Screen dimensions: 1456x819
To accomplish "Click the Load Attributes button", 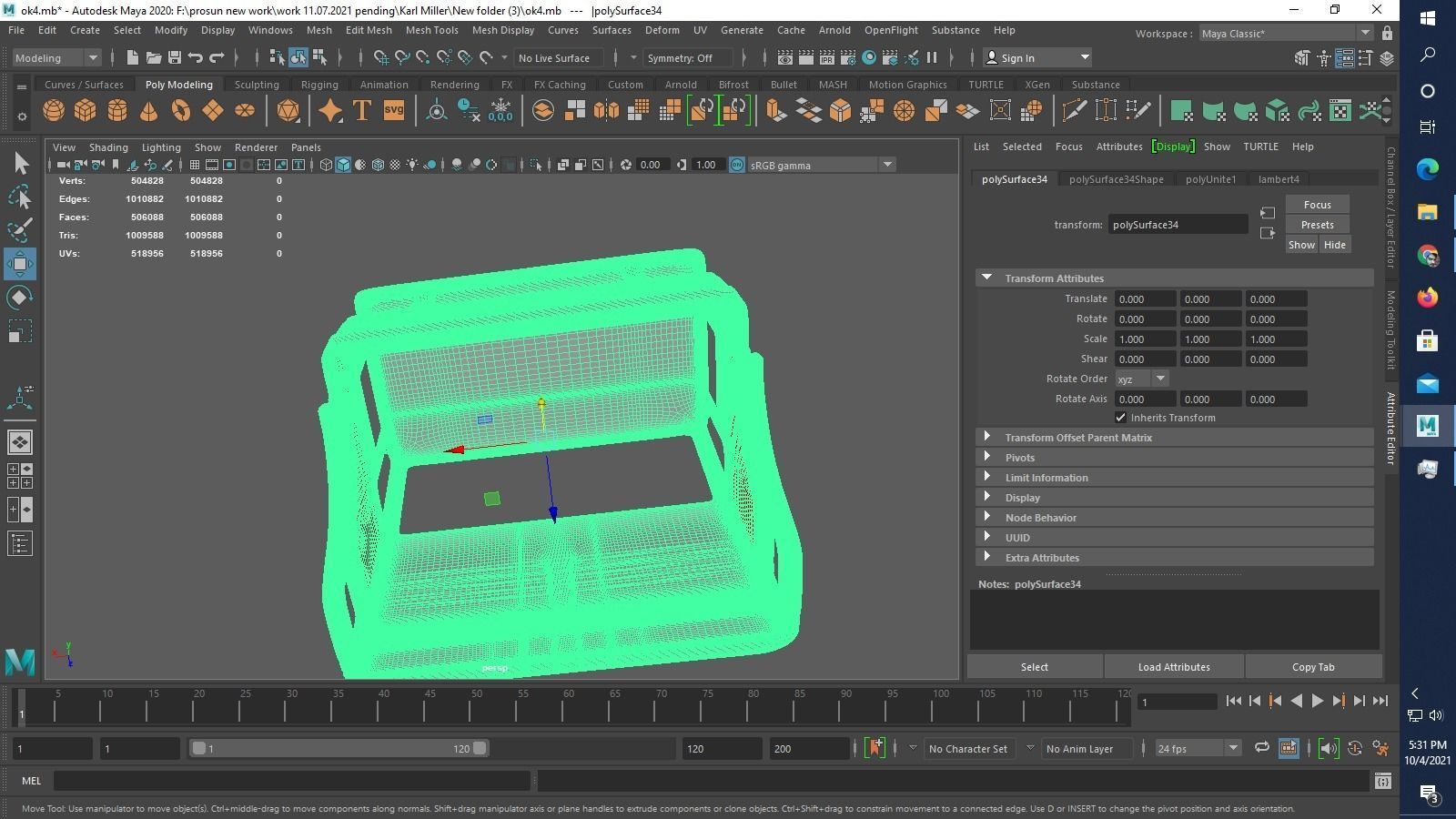I will pos(1174,667).
